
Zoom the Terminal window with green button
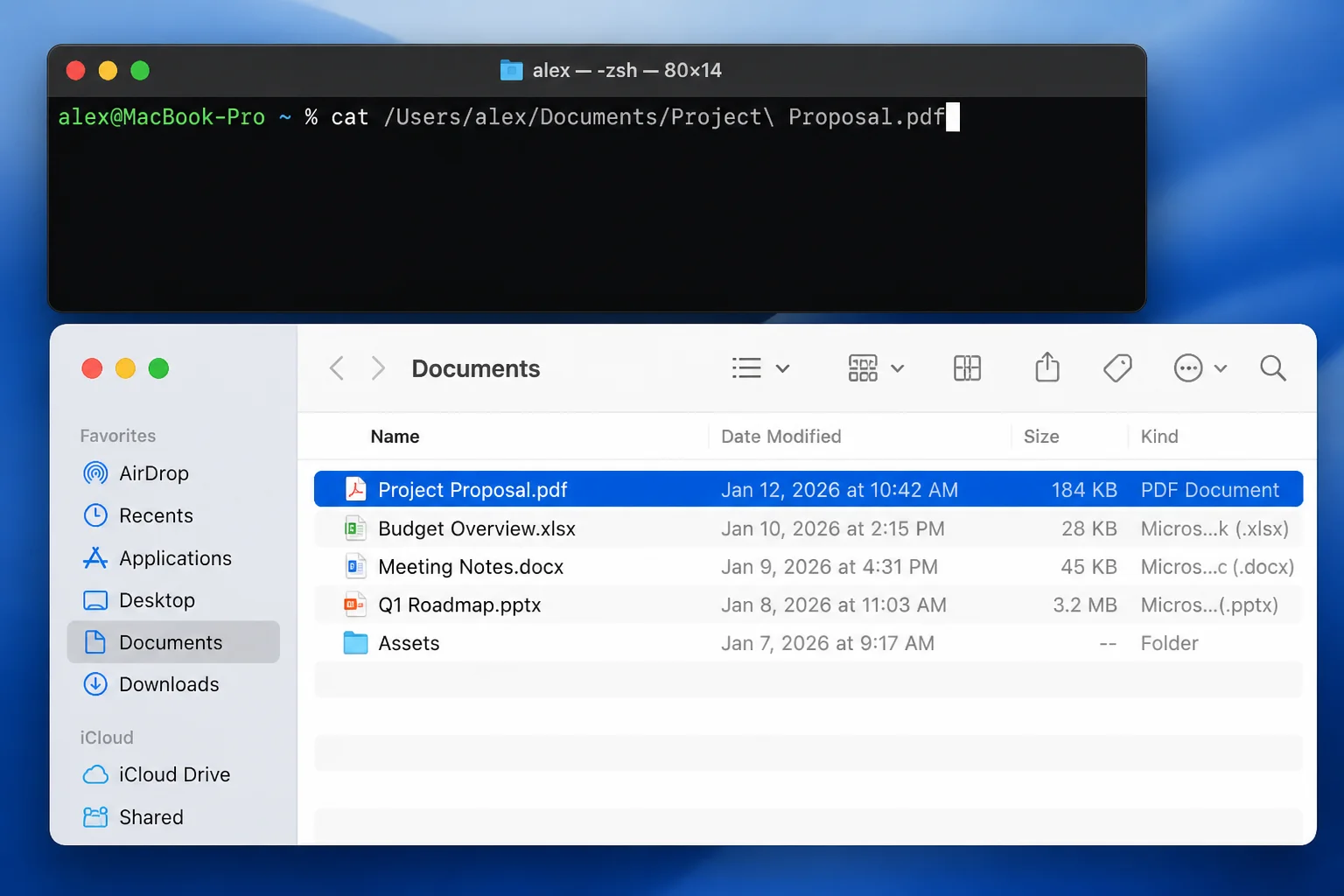point(140,70)
